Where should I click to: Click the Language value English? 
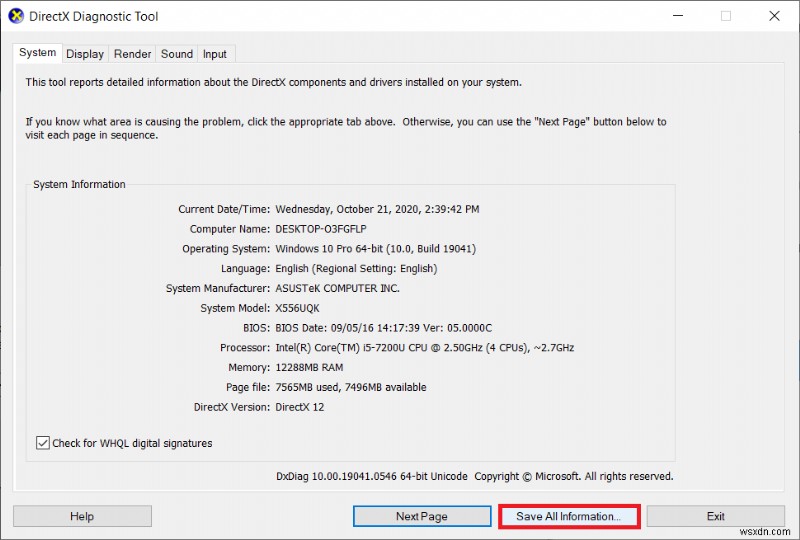tap(356, 268)
